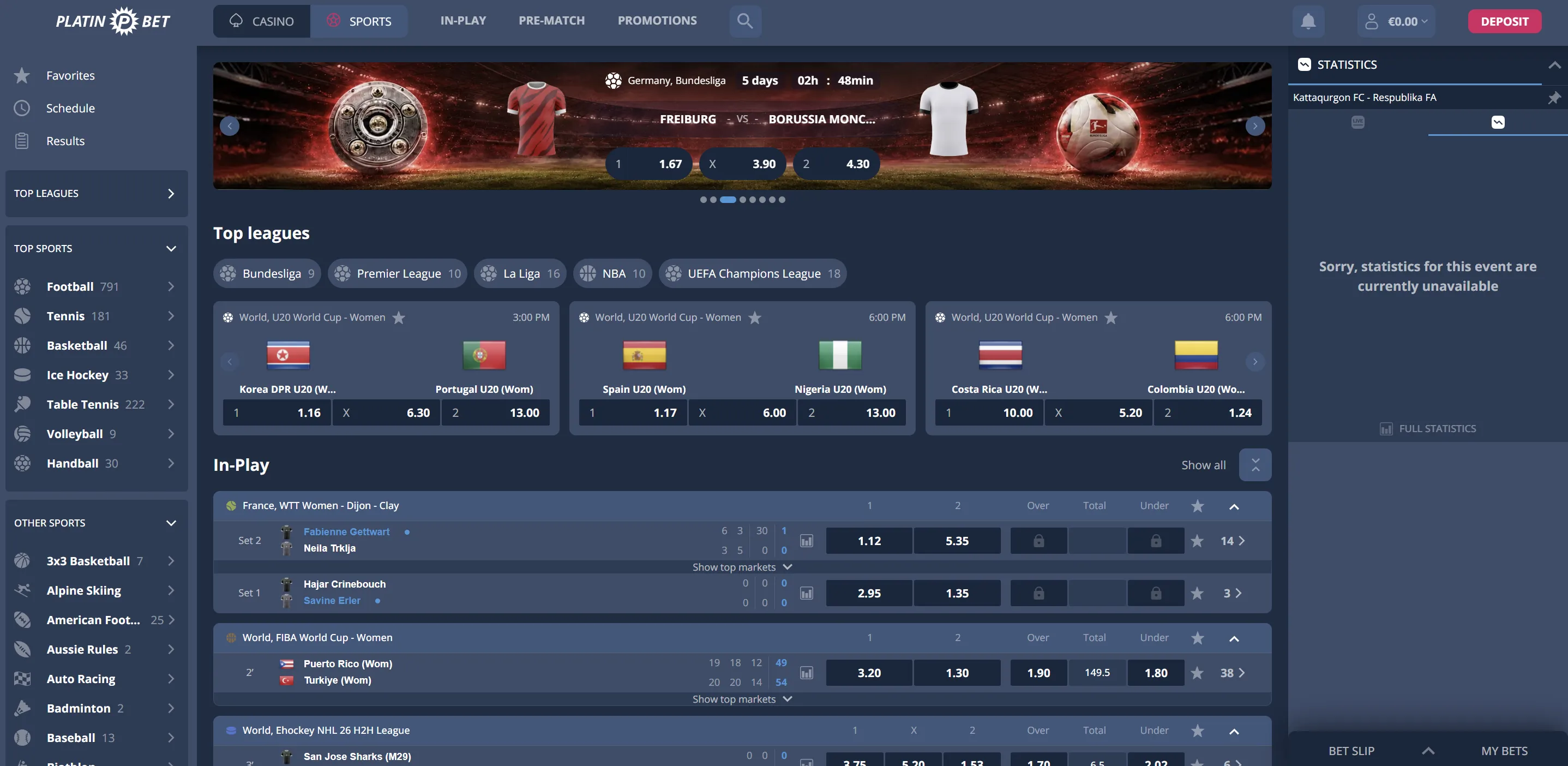Pin the Kattaqurgon FC event

1554,98
